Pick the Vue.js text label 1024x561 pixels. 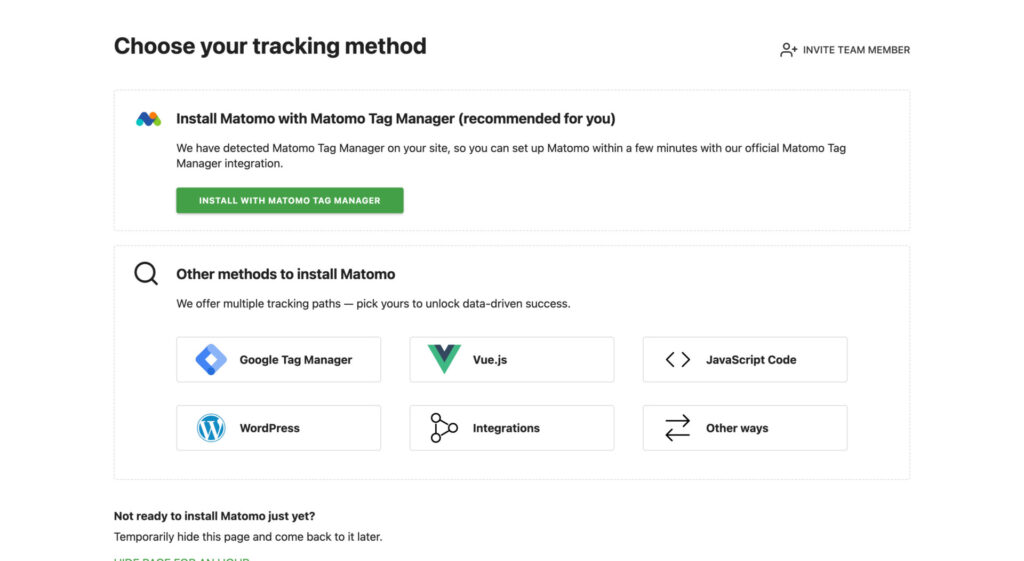coord(490,360)
